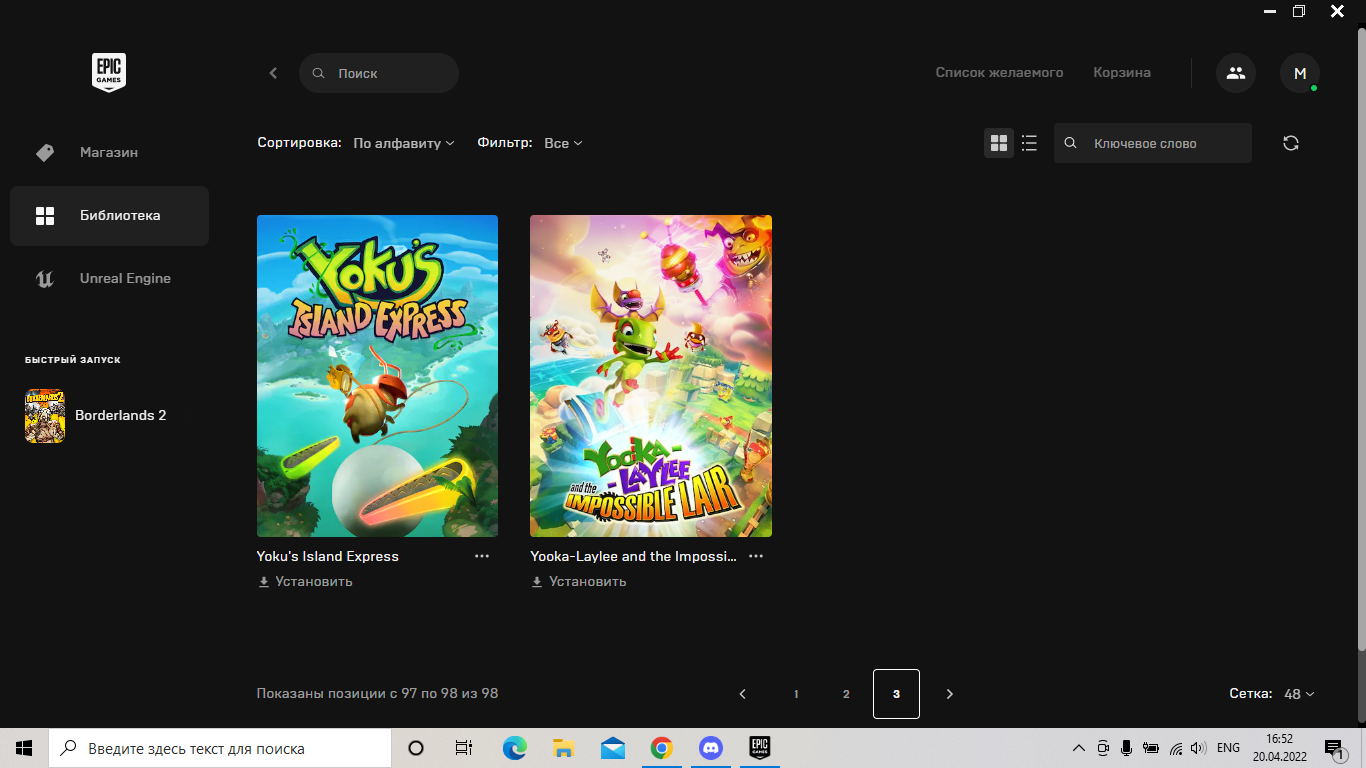The image size is (1366, 768).
Task: Open options menu for Yoku's Island Express
Action: (482, 556)
